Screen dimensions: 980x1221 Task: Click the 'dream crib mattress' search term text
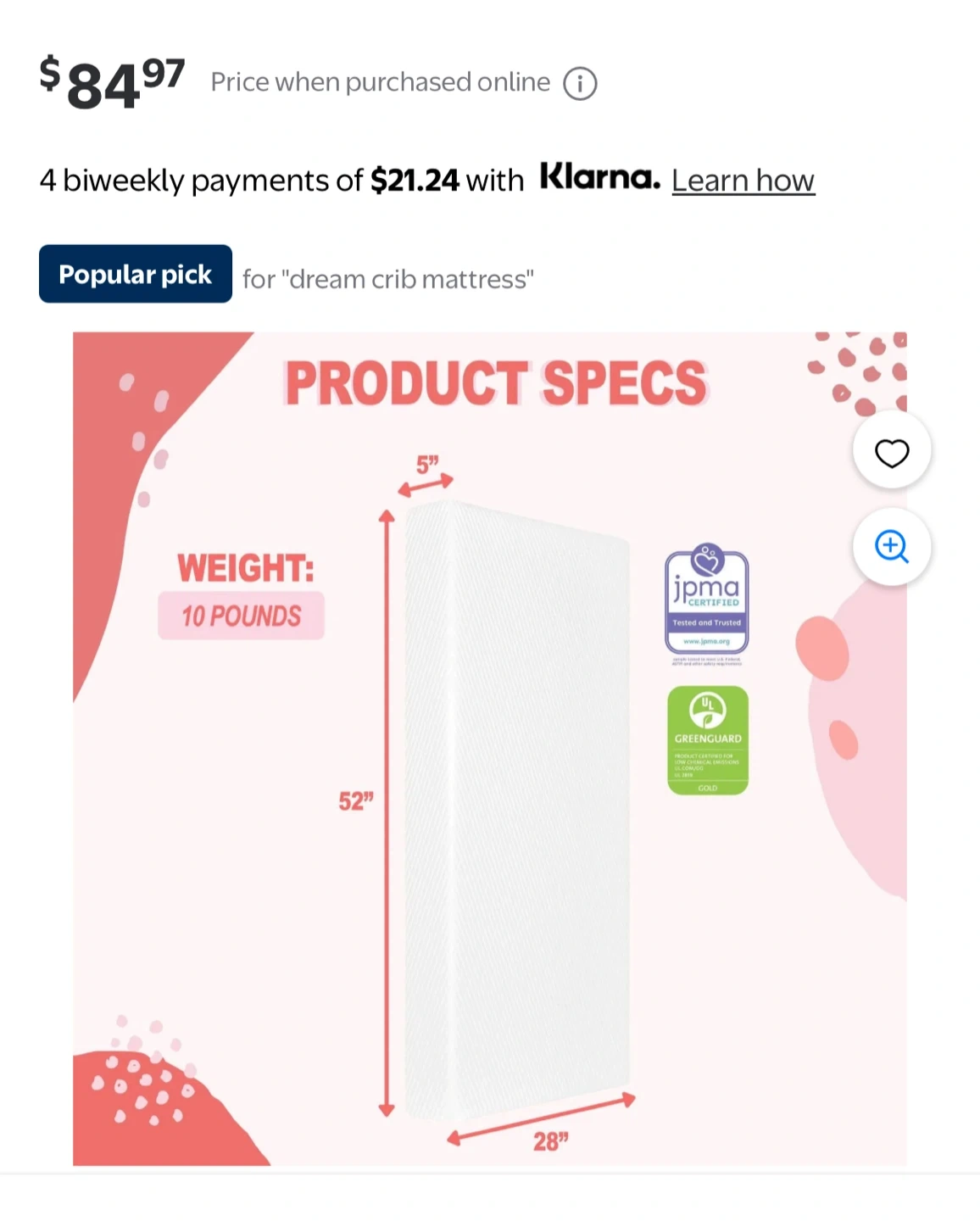(411, 279)
